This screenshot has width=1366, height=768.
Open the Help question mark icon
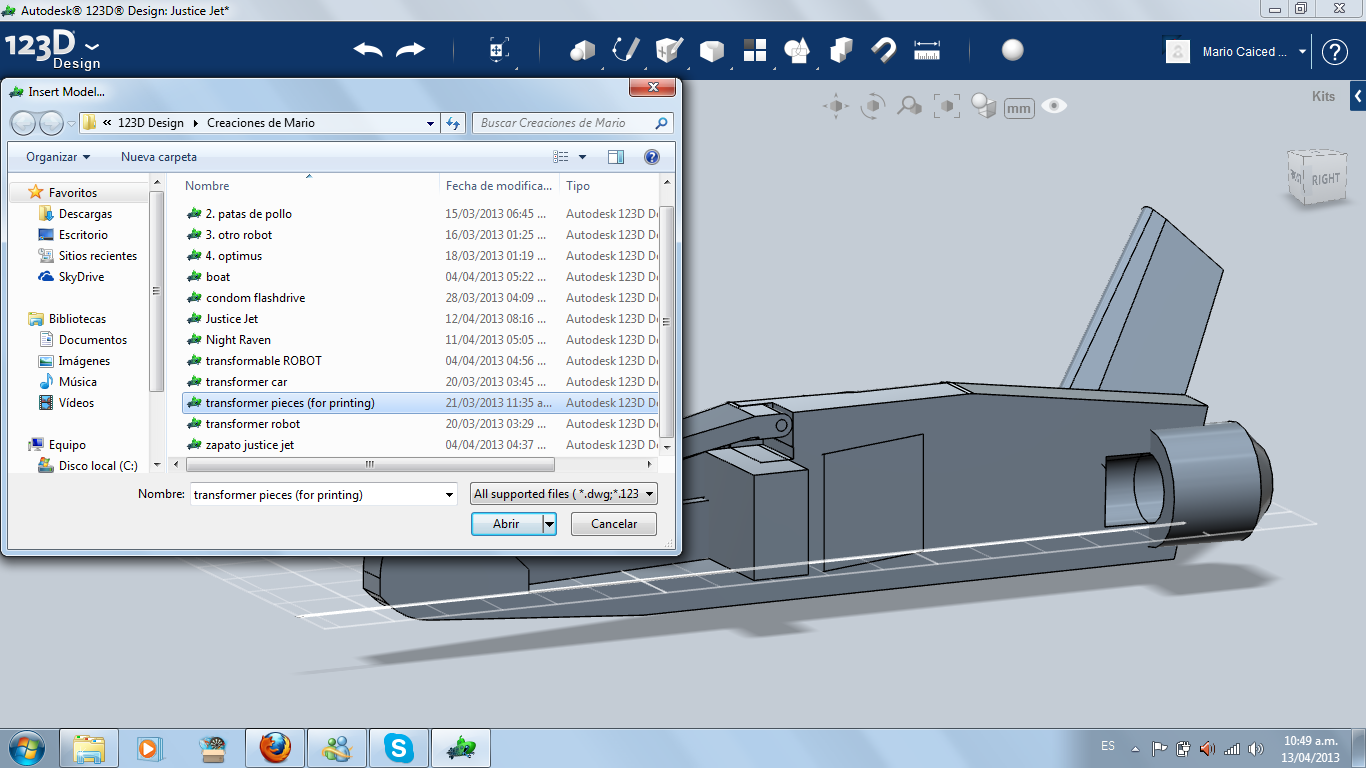[1335, 52]
